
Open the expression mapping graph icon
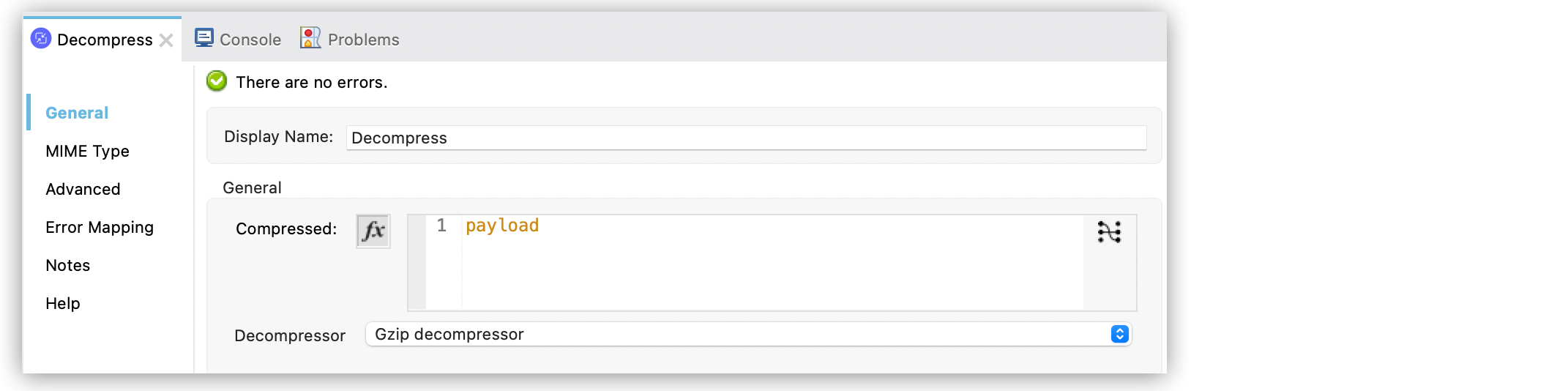pos(1109,232)
